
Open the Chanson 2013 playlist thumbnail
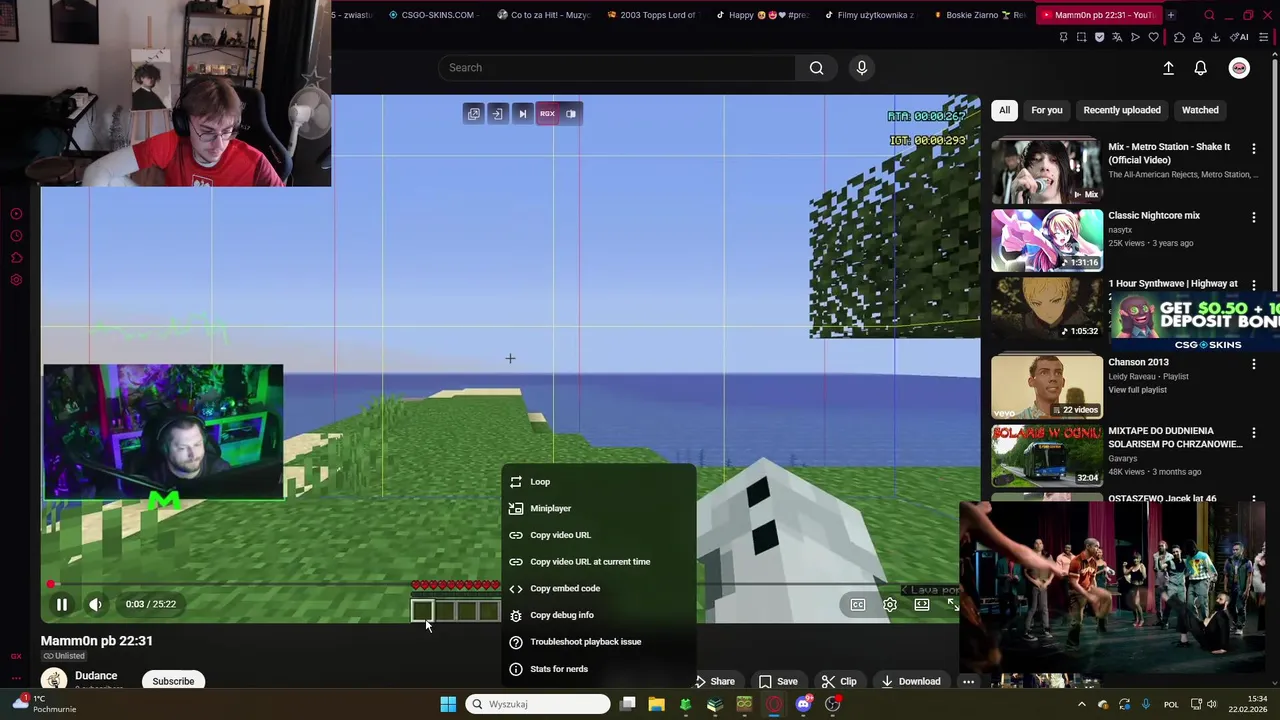click(x=1047, y=386)
